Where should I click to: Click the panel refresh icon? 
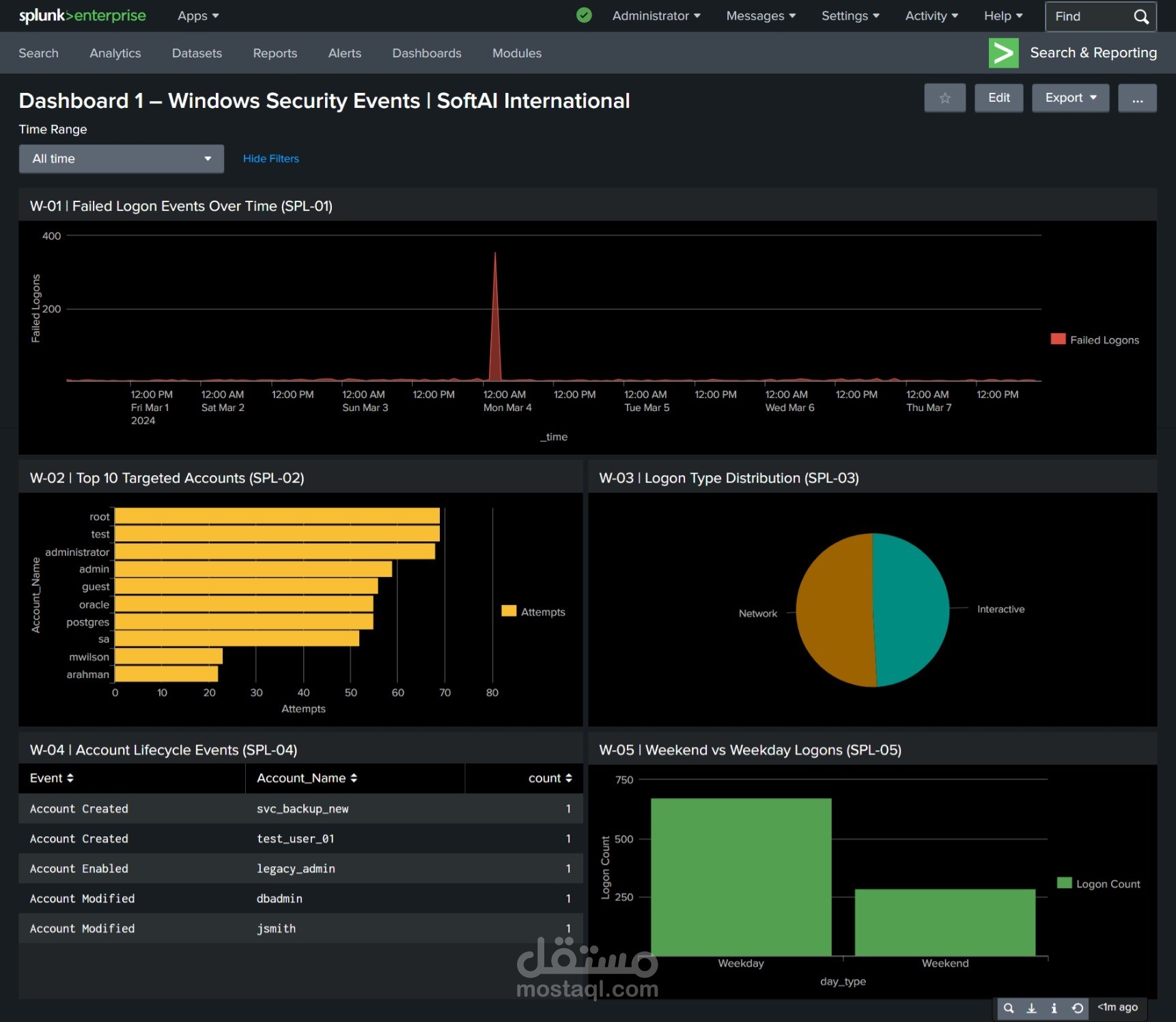[1077, 1008]
